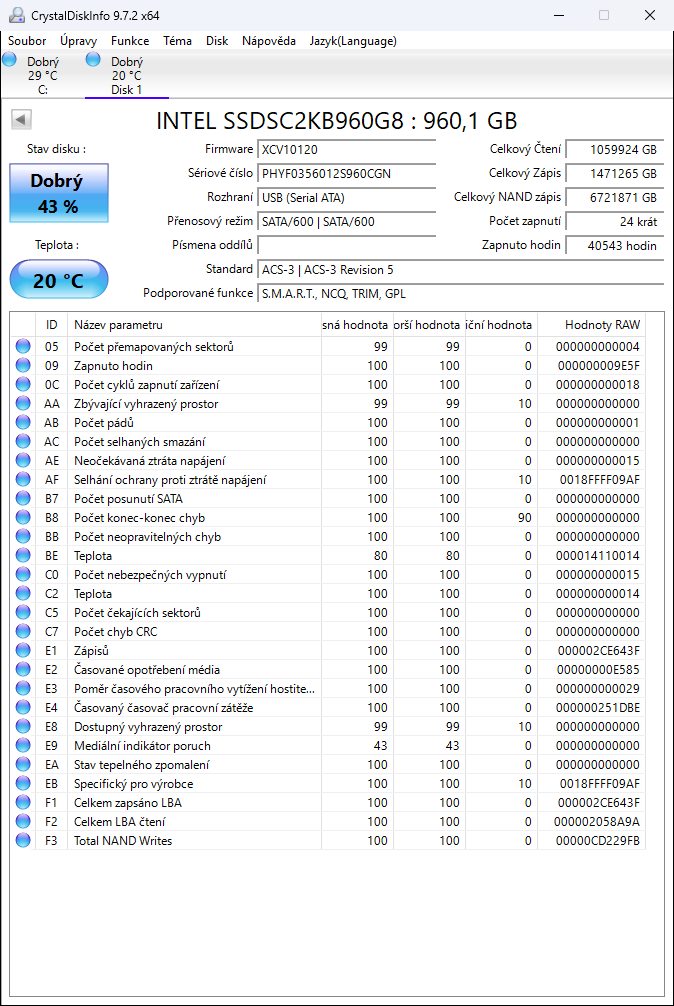674x1006 pixels.
Task: Open the Téma menu
Action: (x=178, y=41)
